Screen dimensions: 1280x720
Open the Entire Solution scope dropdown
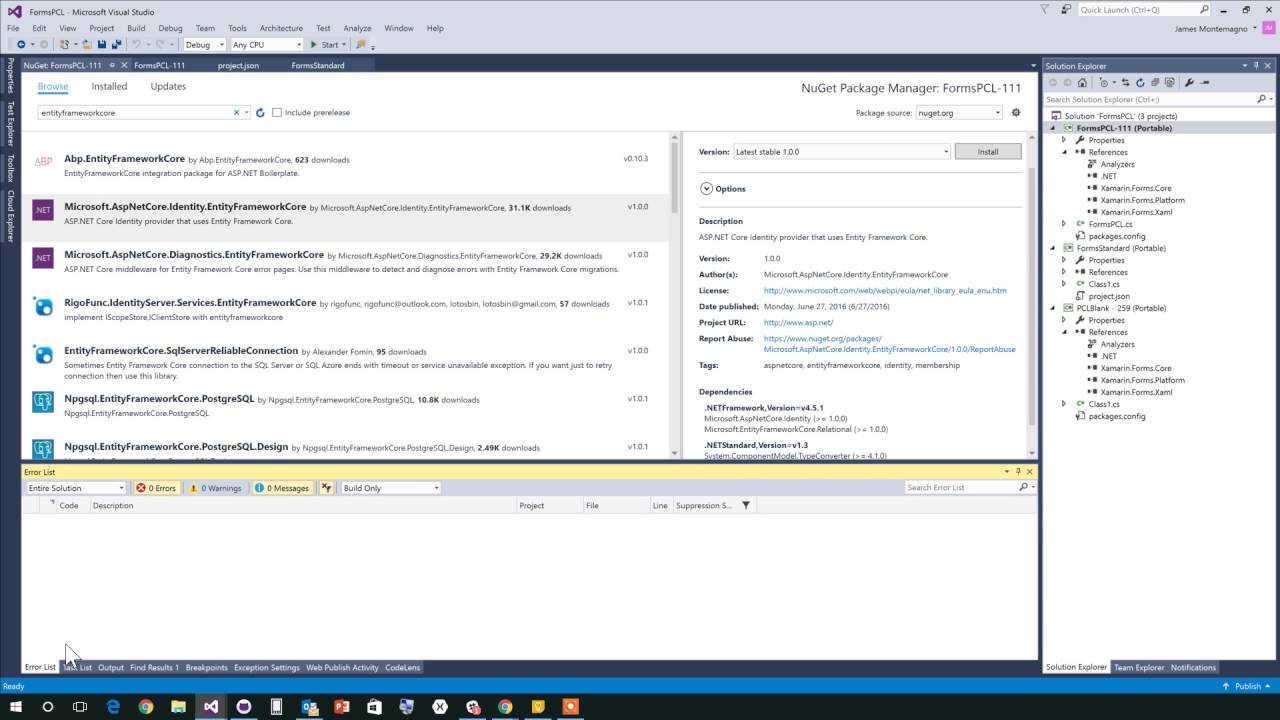coord(76,488)
